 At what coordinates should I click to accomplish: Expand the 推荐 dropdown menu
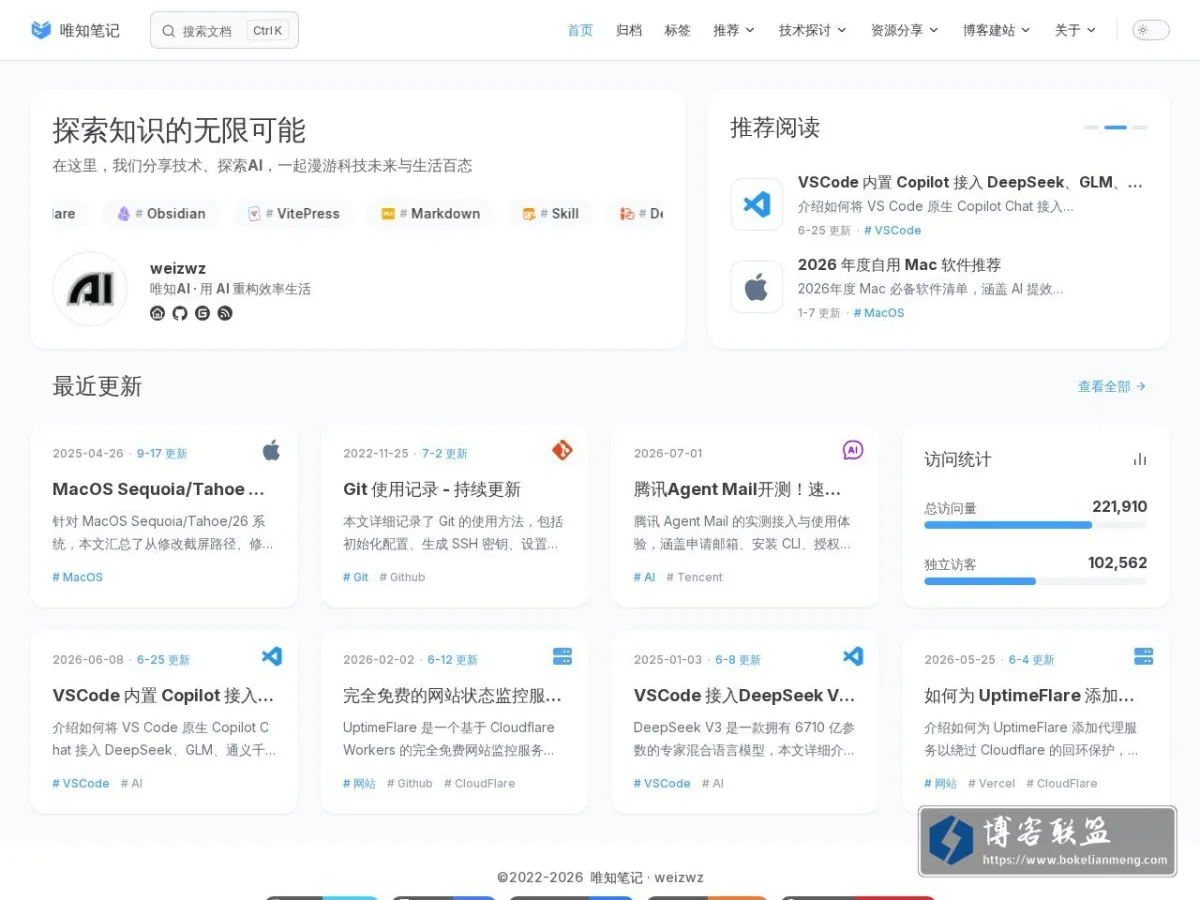734,30
